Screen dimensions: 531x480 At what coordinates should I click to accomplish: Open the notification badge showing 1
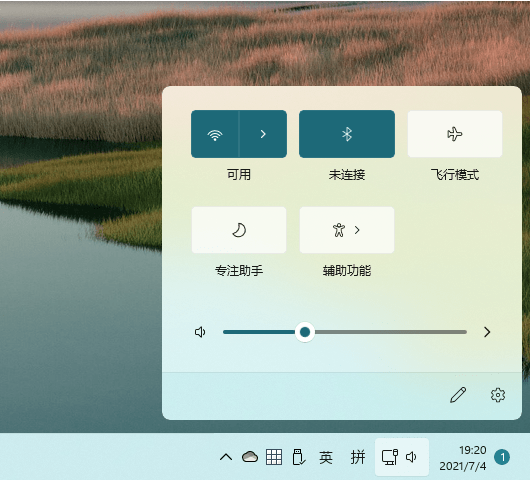(502, 457)
